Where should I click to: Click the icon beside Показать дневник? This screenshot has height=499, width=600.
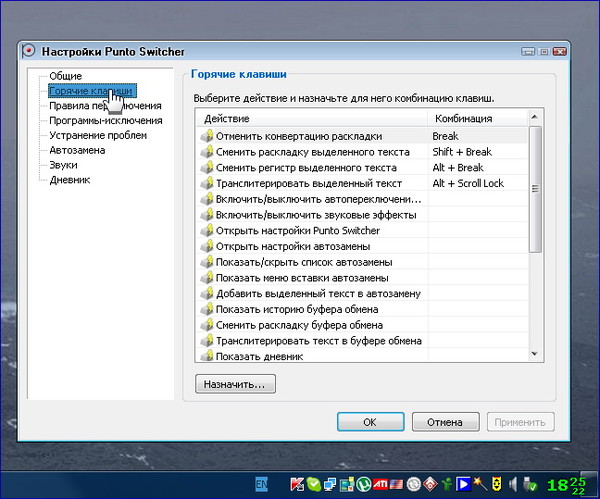click(207, 355)
